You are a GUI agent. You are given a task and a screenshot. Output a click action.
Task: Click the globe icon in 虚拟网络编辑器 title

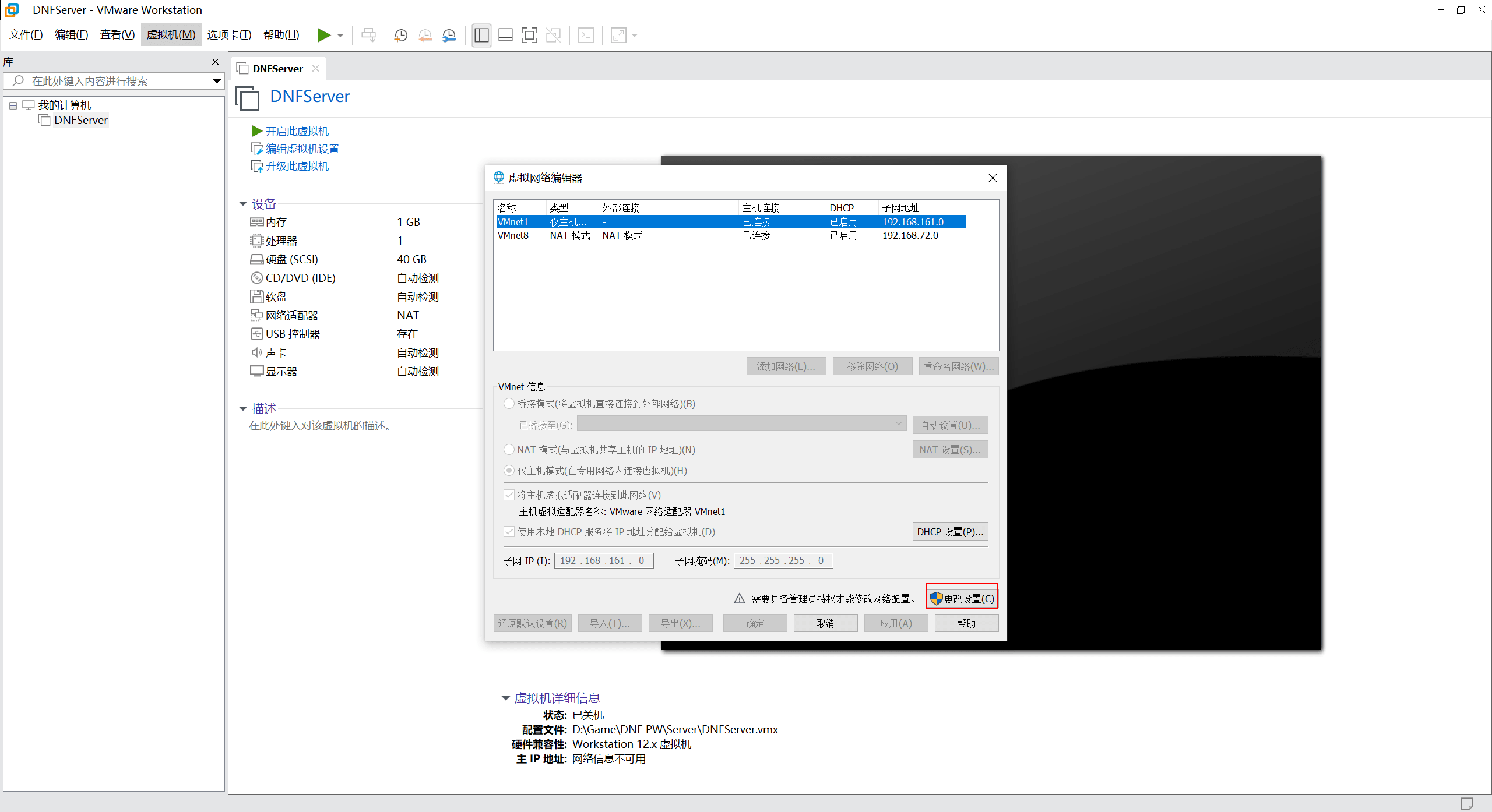coord(499,178)
